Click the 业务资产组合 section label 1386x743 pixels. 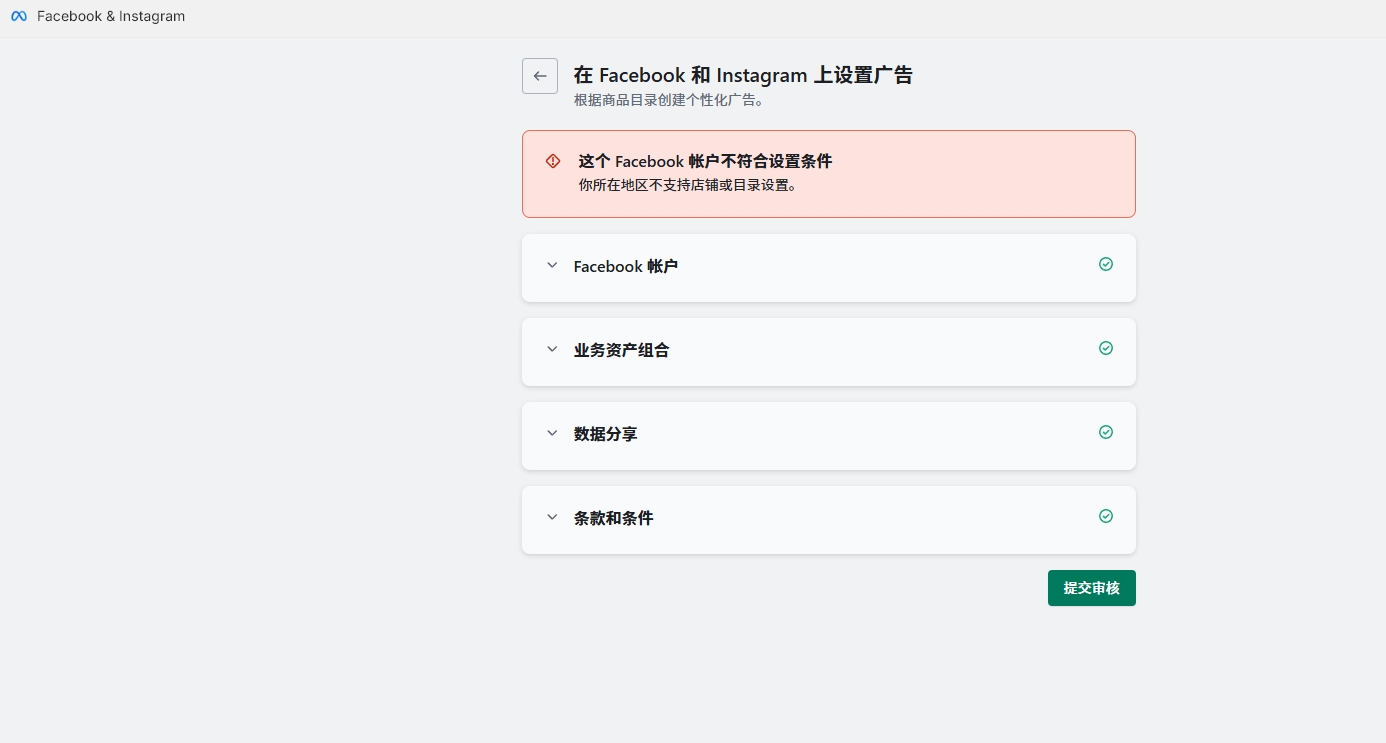pyautogui.click(x=622, y=351)
